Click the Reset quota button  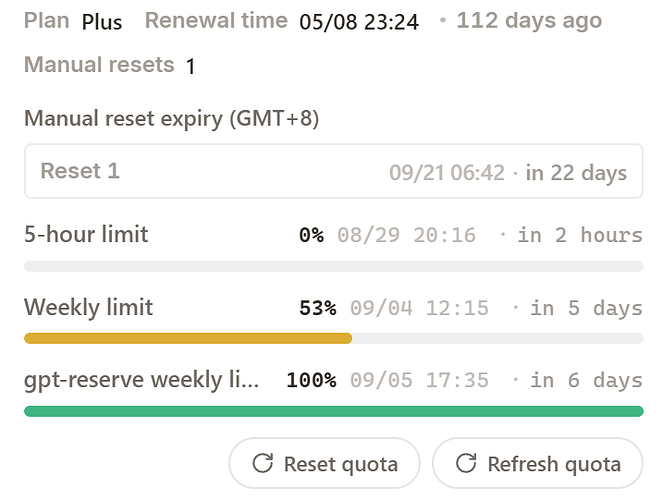click(x=324, y=463)
